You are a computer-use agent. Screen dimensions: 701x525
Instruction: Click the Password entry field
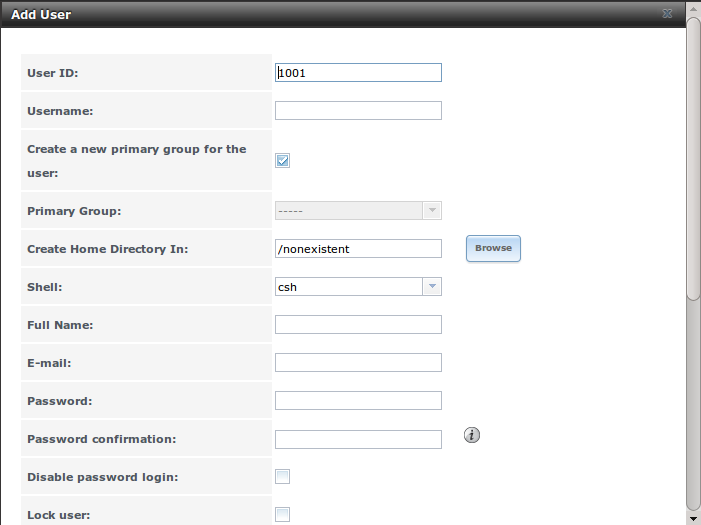[x=358, y=401]
